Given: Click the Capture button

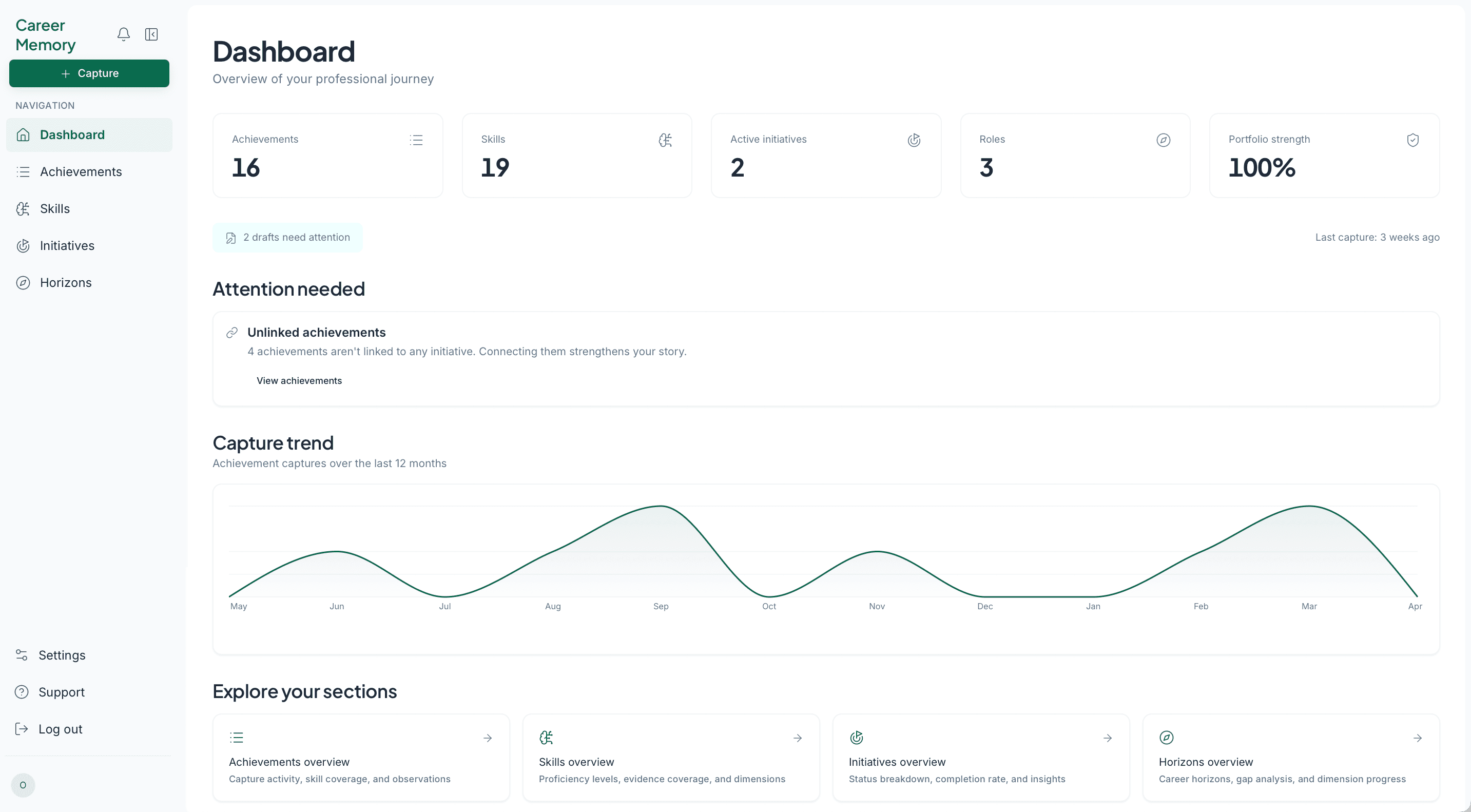Looking at the screenshot, I should [x=89, y=73].
